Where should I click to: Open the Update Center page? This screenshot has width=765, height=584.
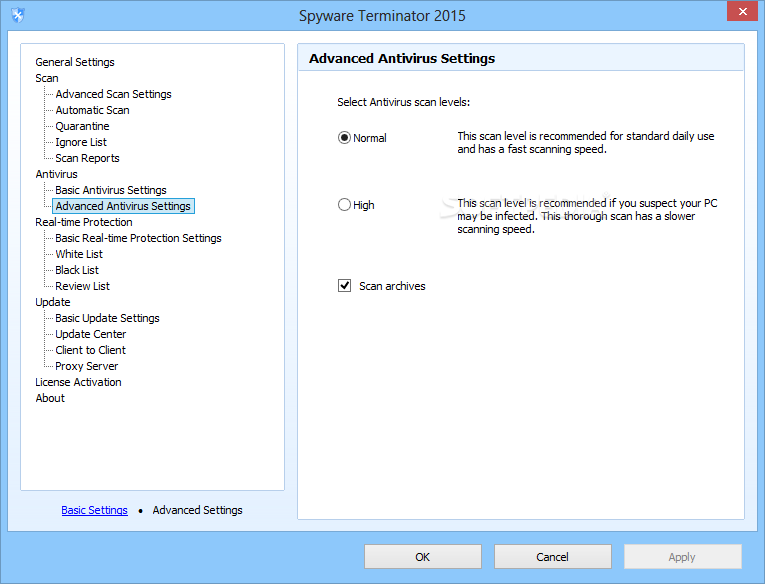91,334
